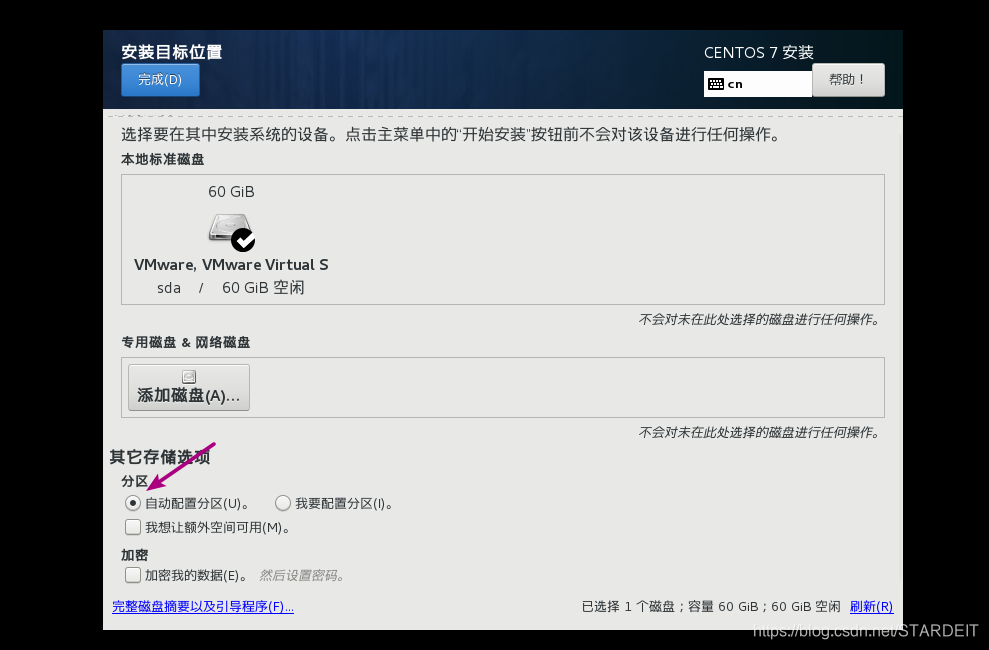This screenshot has height=650, width=989.
Task: Click the 其它存储选项 heading
Action: [x=160, y=457]
